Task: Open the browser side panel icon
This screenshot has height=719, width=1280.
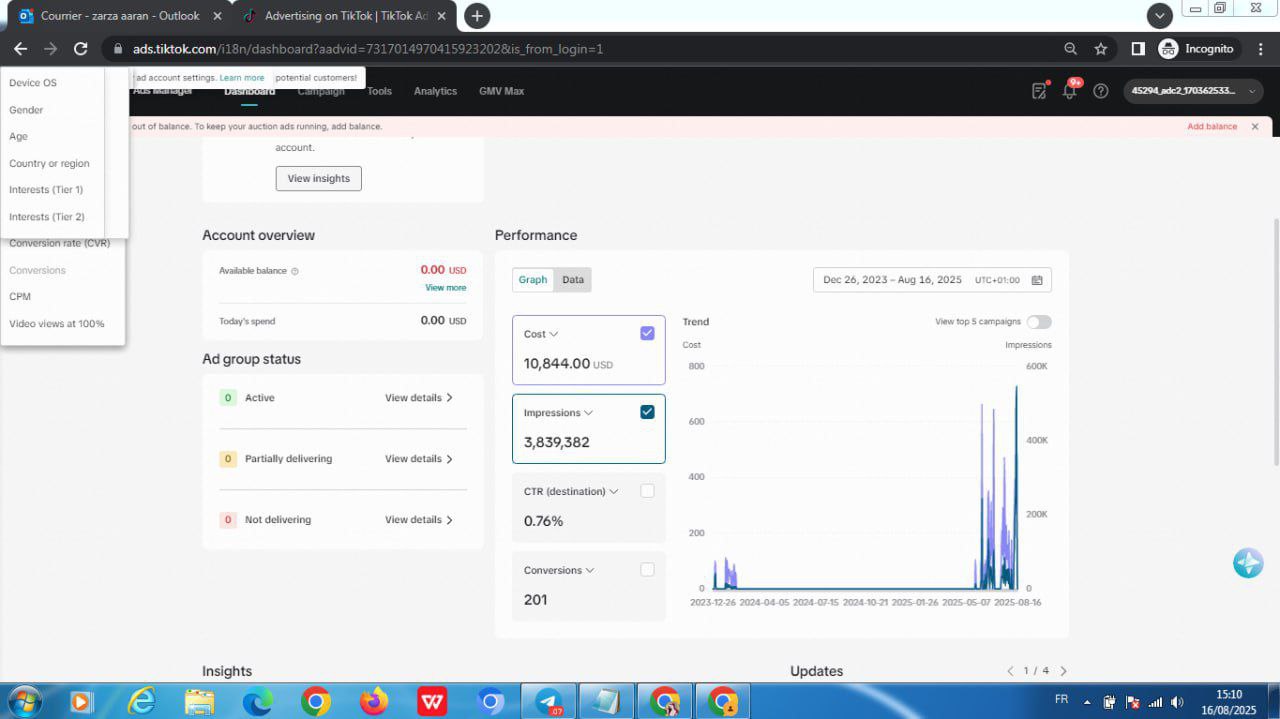Action: [x=1138, y=49]
